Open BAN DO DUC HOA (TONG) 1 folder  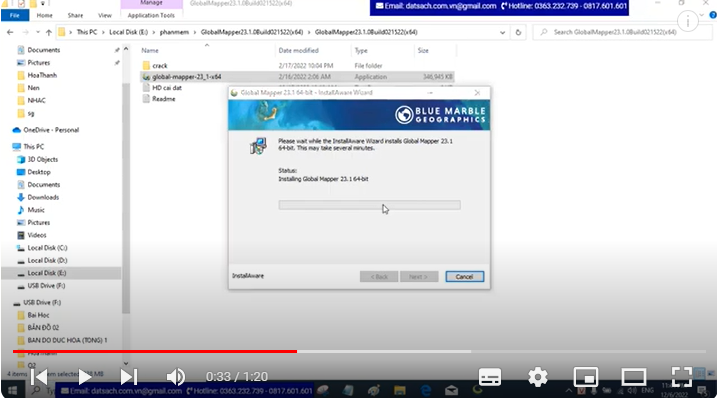point(67,340)
